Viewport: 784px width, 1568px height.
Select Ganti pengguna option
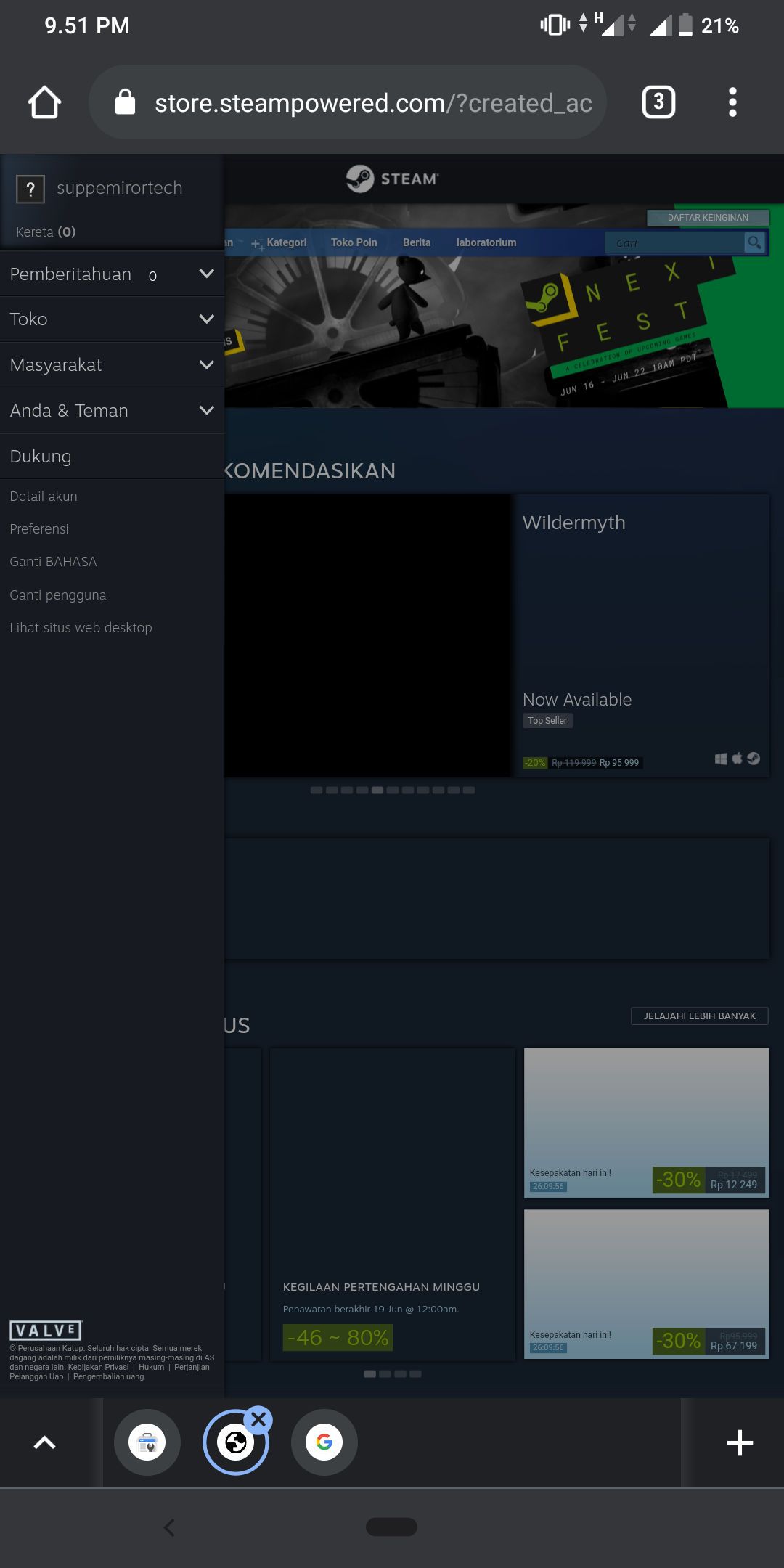[x=58, y=595]
